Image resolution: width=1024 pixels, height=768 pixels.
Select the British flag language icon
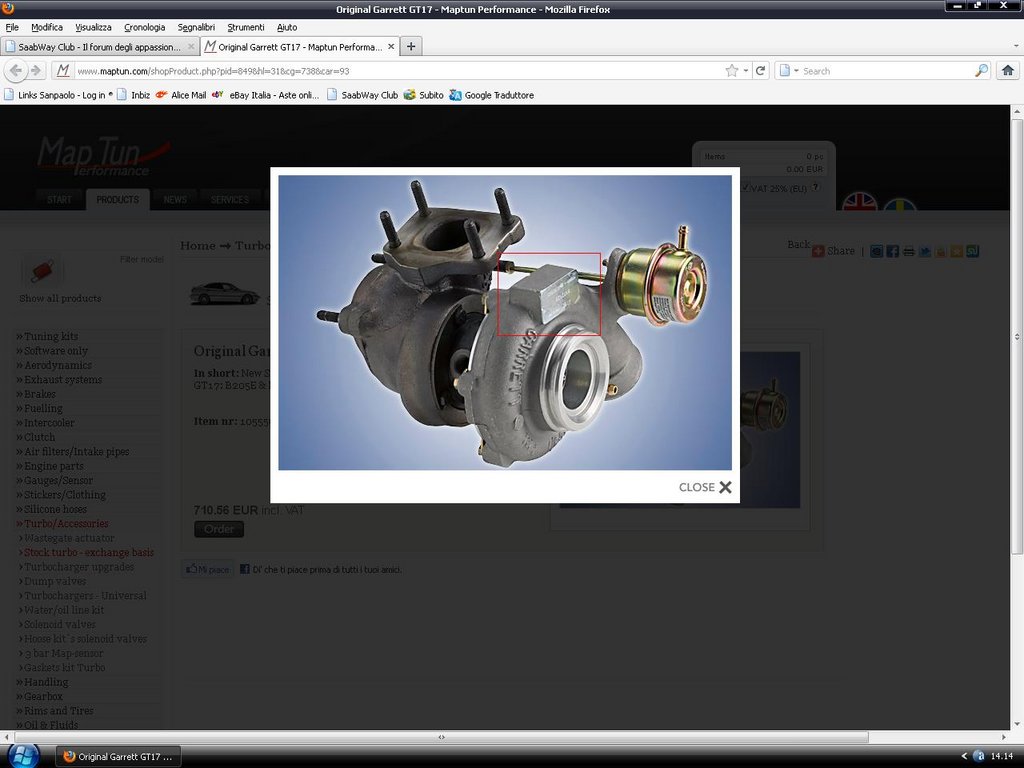click(x=860, y=201)
